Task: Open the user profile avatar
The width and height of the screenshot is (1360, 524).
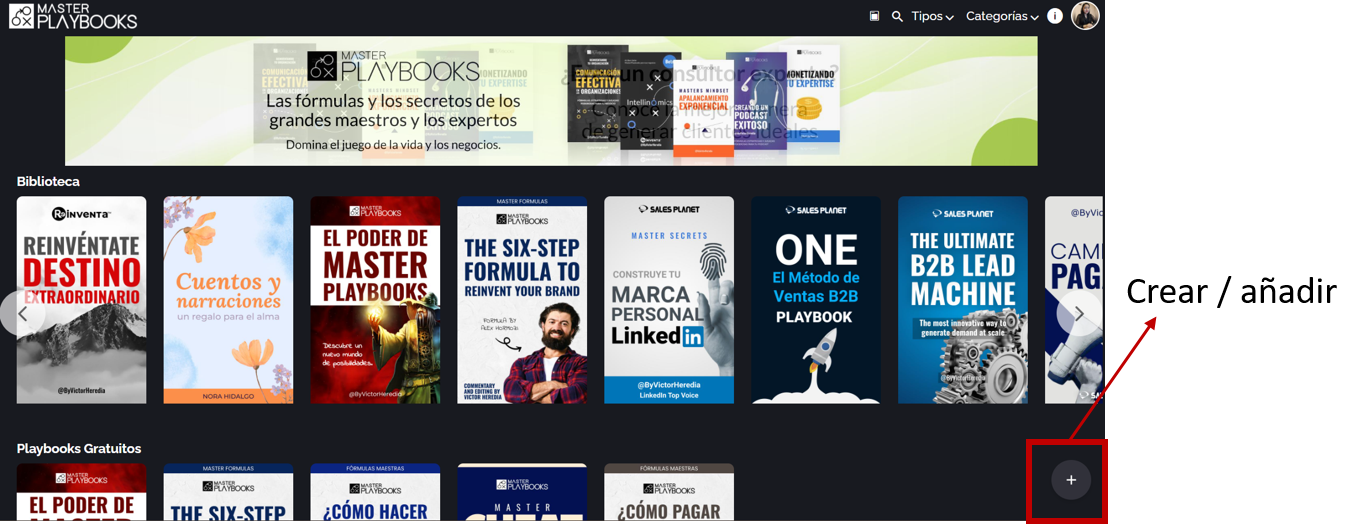Action: click(x=1085, y=16)
